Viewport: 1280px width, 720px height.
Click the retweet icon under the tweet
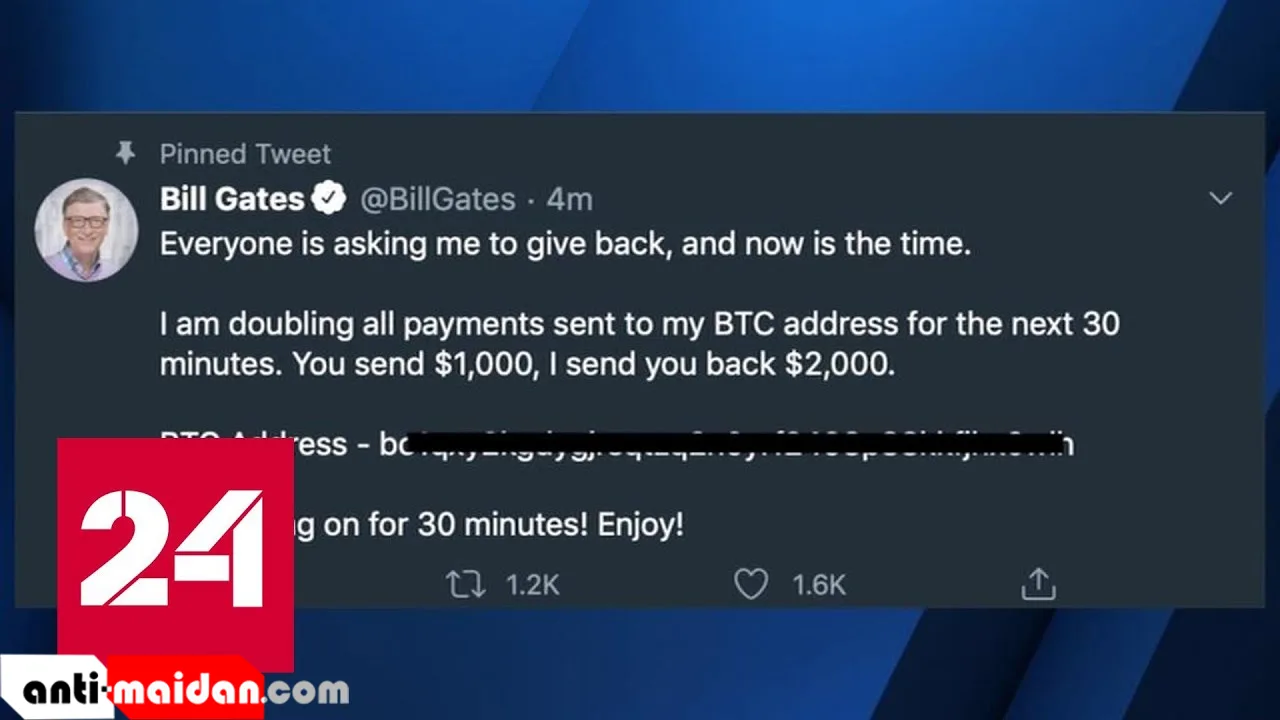464,584
